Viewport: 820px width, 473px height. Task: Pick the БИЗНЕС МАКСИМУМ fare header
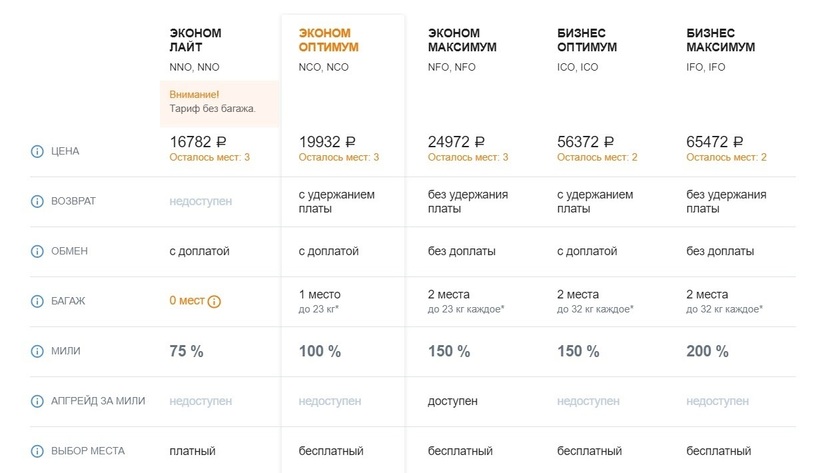[x=721, y=40]
